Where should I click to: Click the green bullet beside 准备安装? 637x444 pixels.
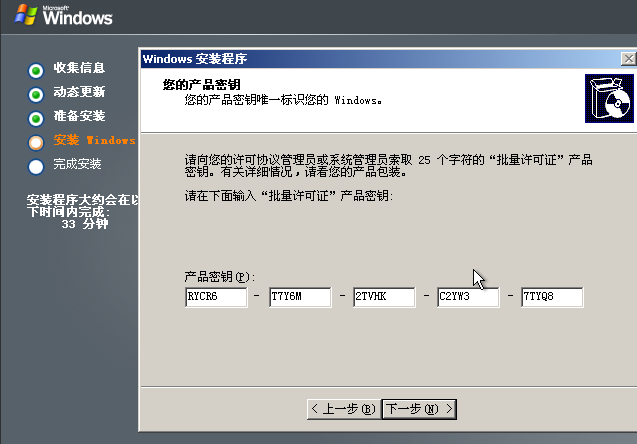(36, 117)
